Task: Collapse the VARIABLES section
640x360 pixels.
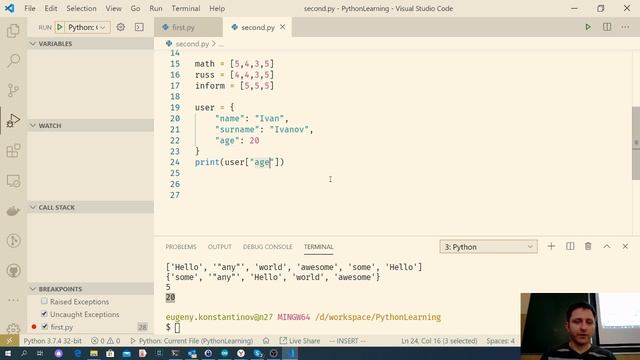Action: [x=91, y=44]
